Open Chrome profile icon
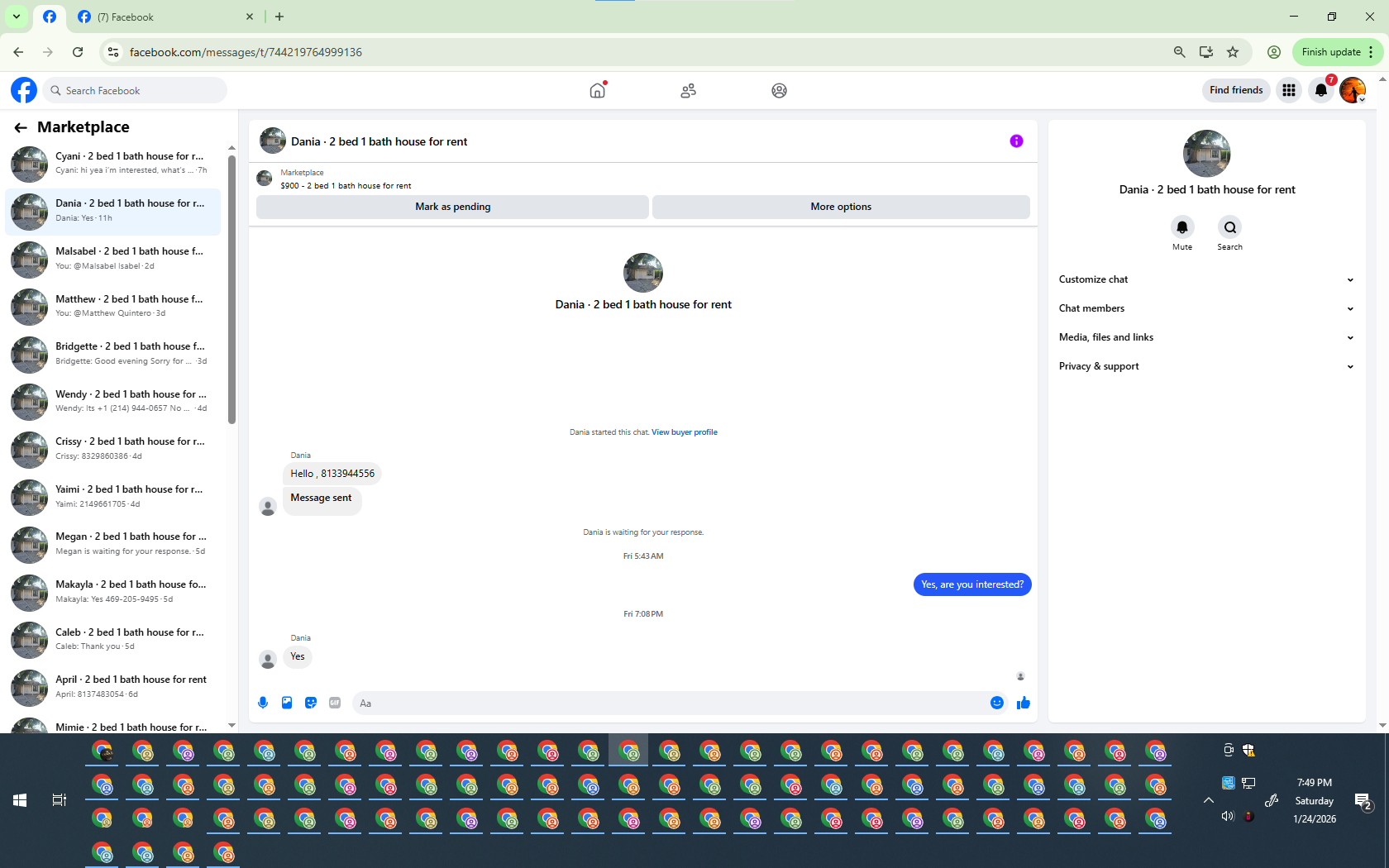1389x868 pixels. pos(1274,52)
